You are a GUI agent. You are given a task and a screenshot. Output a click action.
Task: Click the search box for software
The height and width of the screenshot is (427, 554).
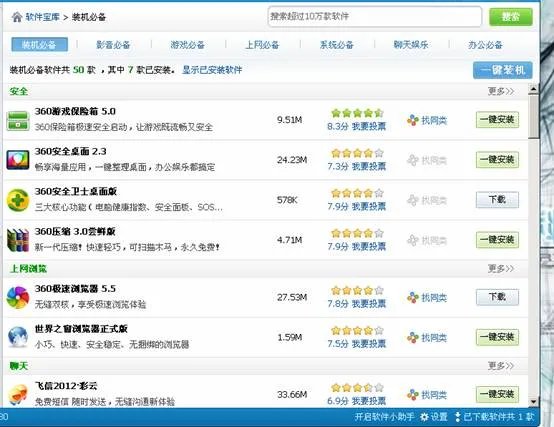tap(375, 16)
